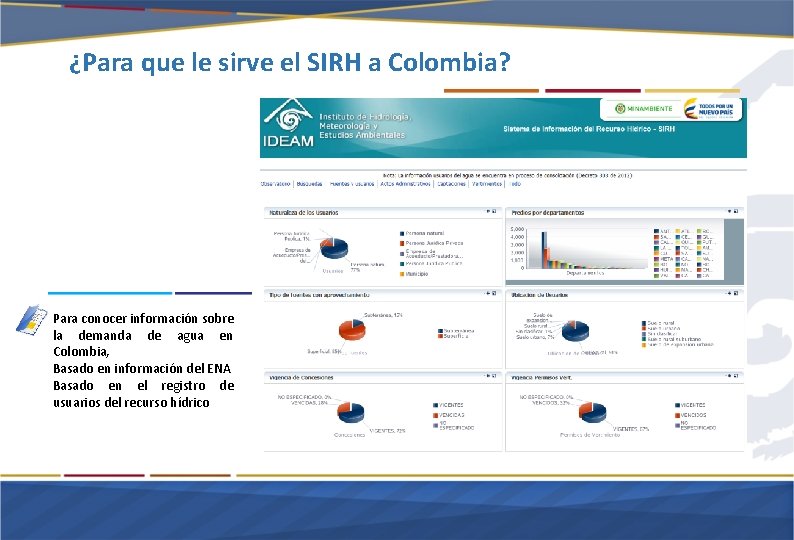Click the Vigencia de Concesiones pie chart
Image resolution: width=794 pixels, height=540 pixels.
coord(351,412)
